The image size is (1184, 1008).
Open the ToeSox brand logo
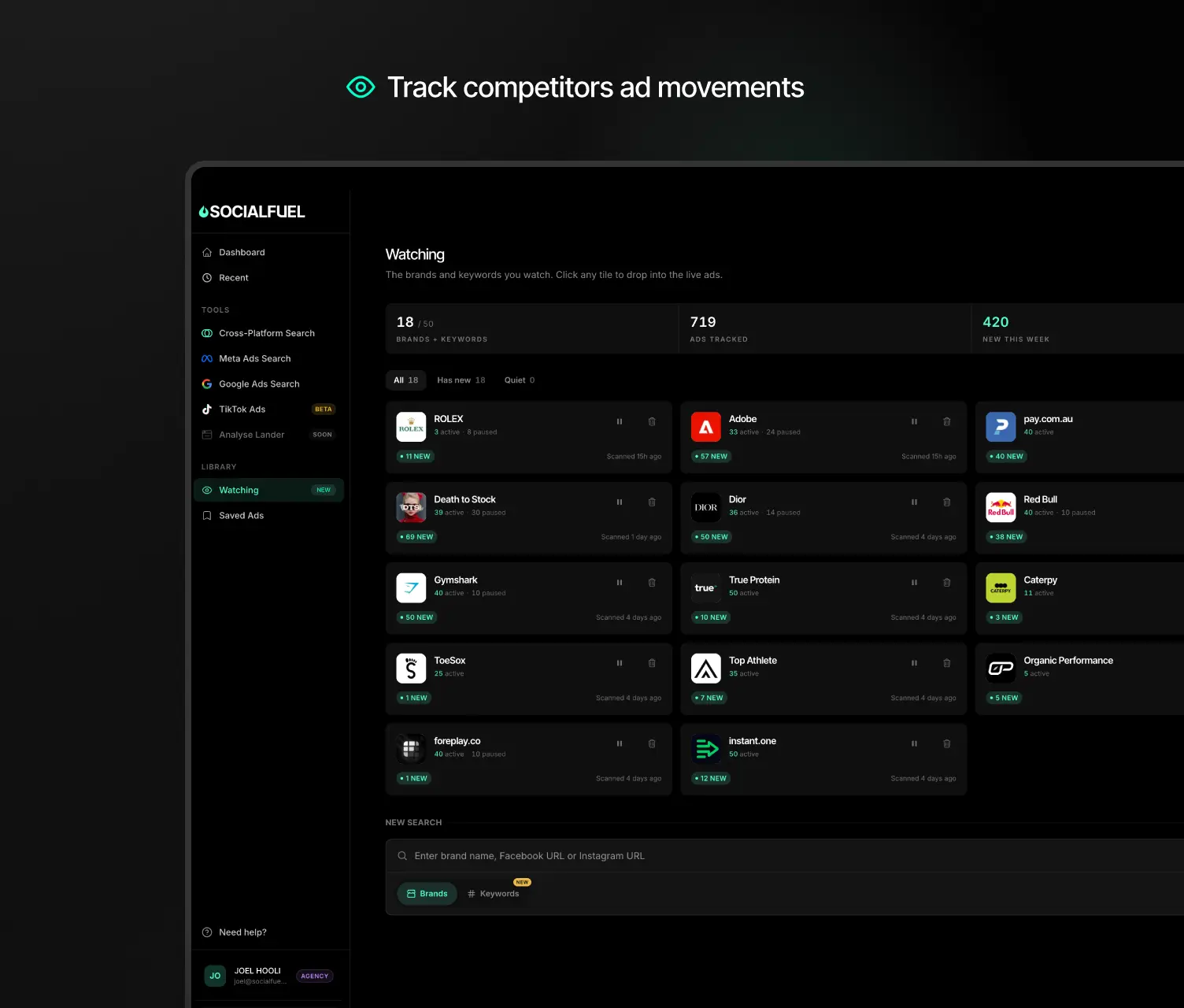click(x=411, y=669)
